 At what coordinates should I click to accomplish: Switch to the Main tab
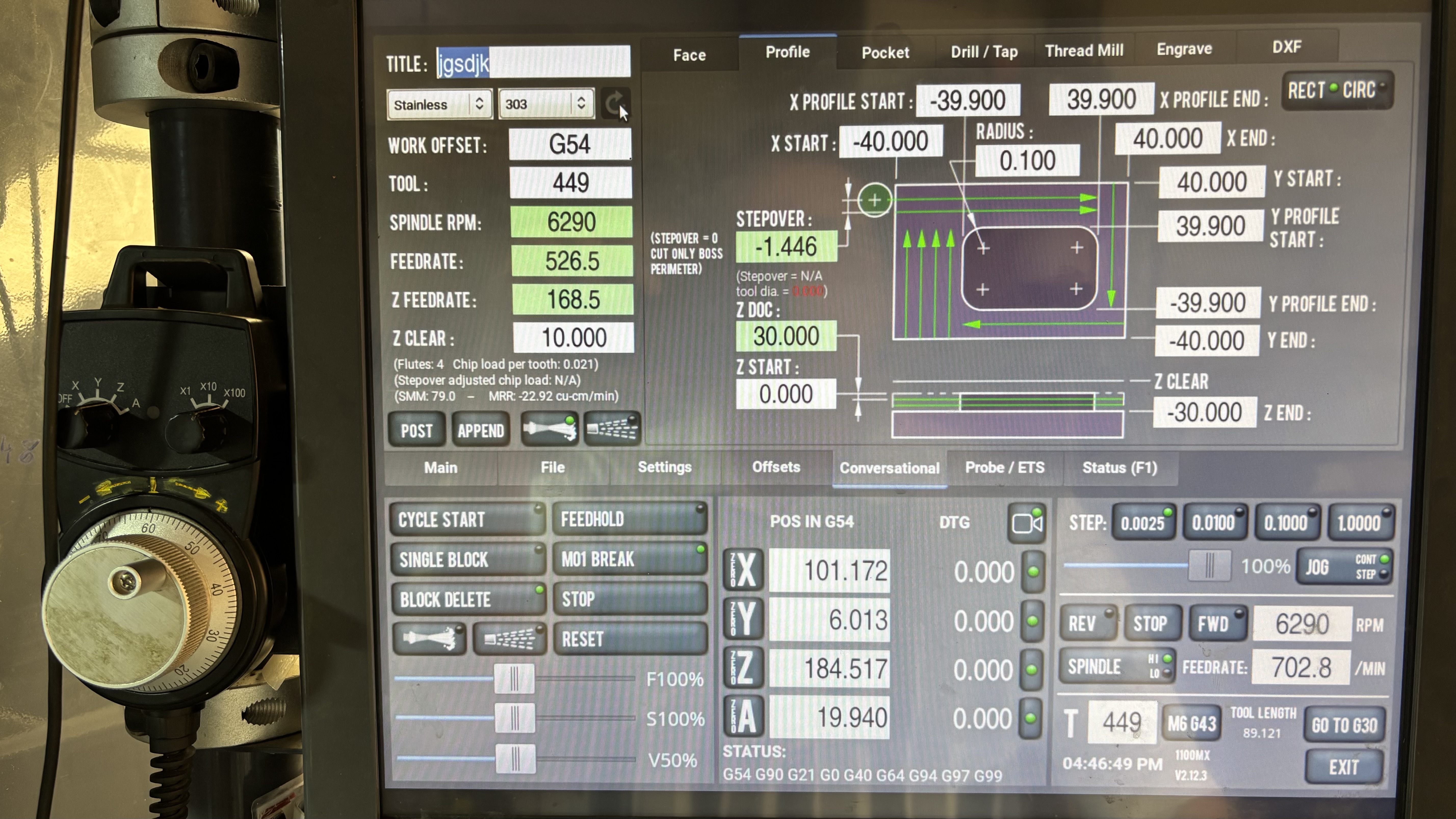click(x=441, y=467)
